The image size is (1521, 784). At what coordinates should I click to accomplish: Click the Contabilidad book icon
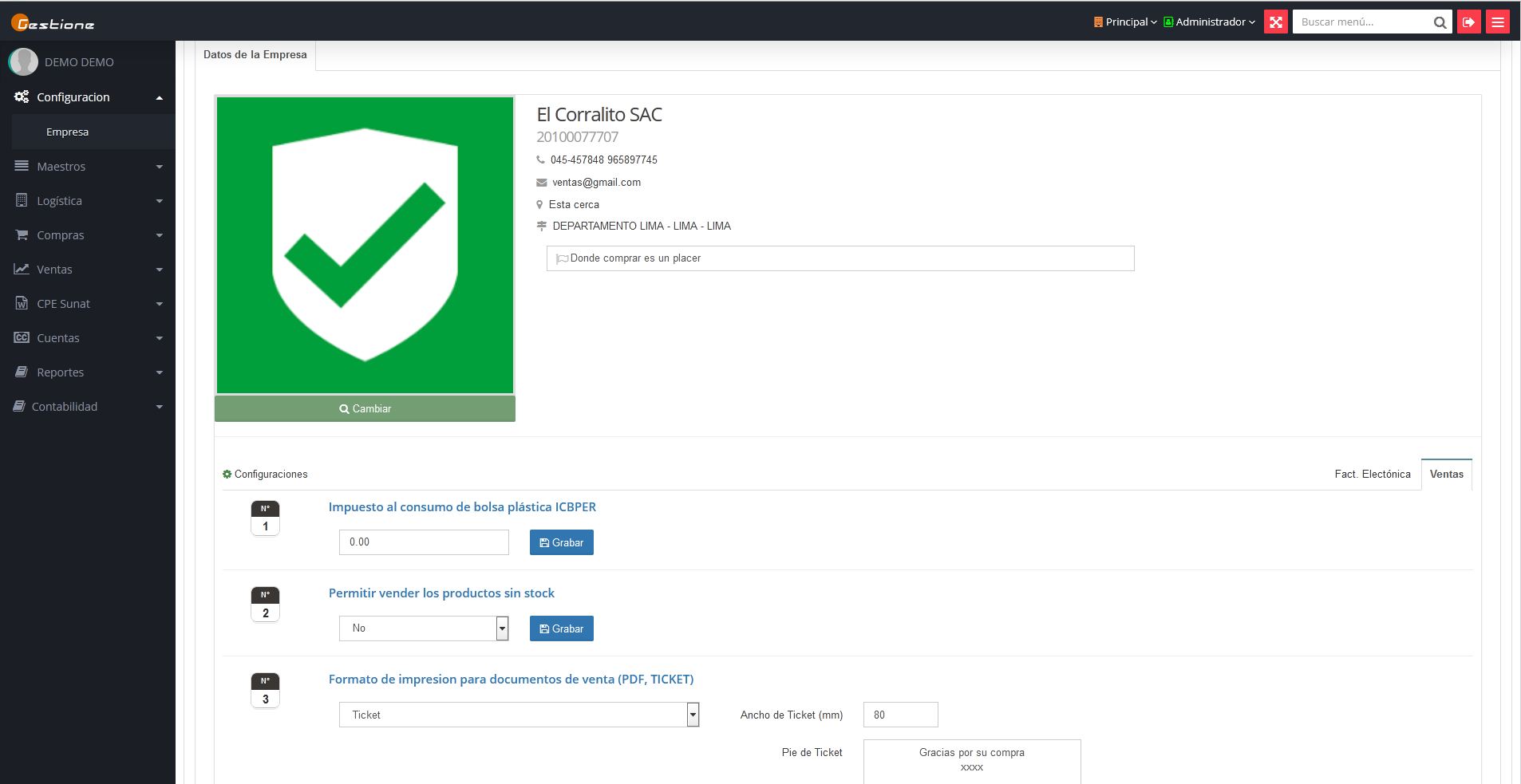(x=19, y=406)
